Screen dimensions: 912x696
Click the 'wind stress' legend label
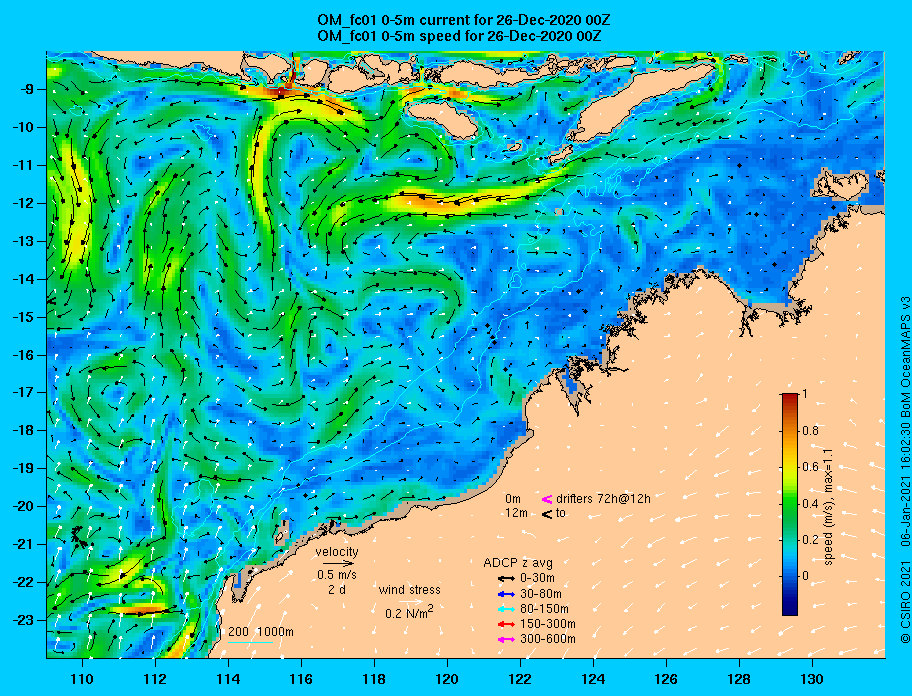409,590
